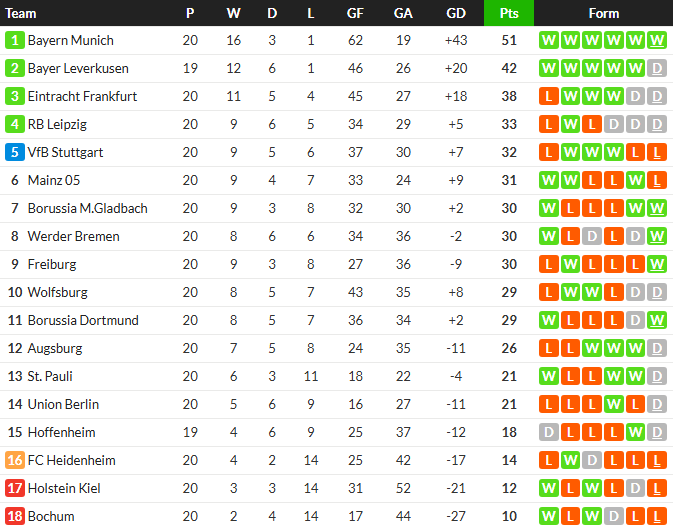Open the Mainz 05 team link
673x531 pixels.
(55, 181)
